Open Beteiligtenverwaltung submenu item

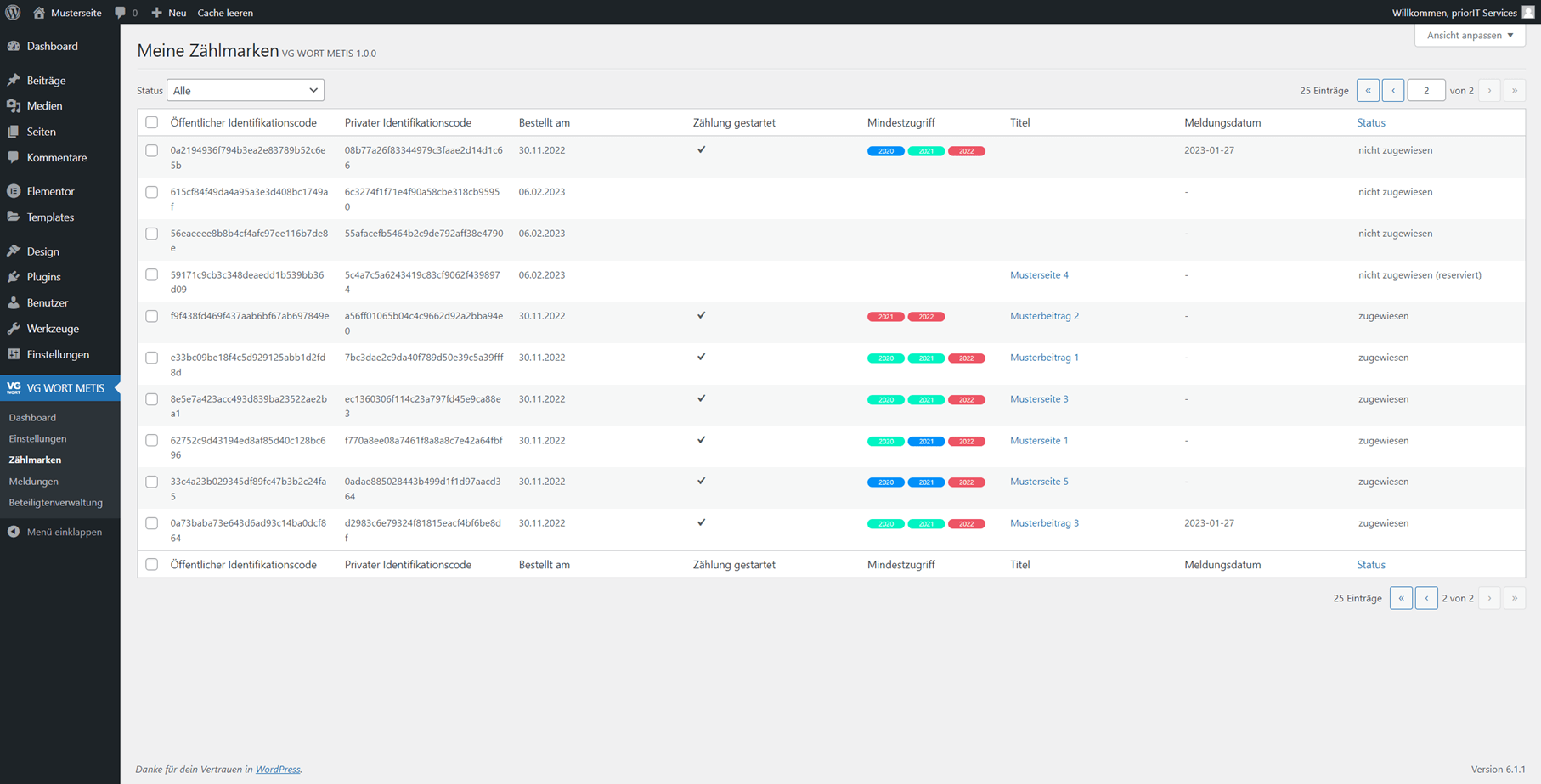coord(55,503)
